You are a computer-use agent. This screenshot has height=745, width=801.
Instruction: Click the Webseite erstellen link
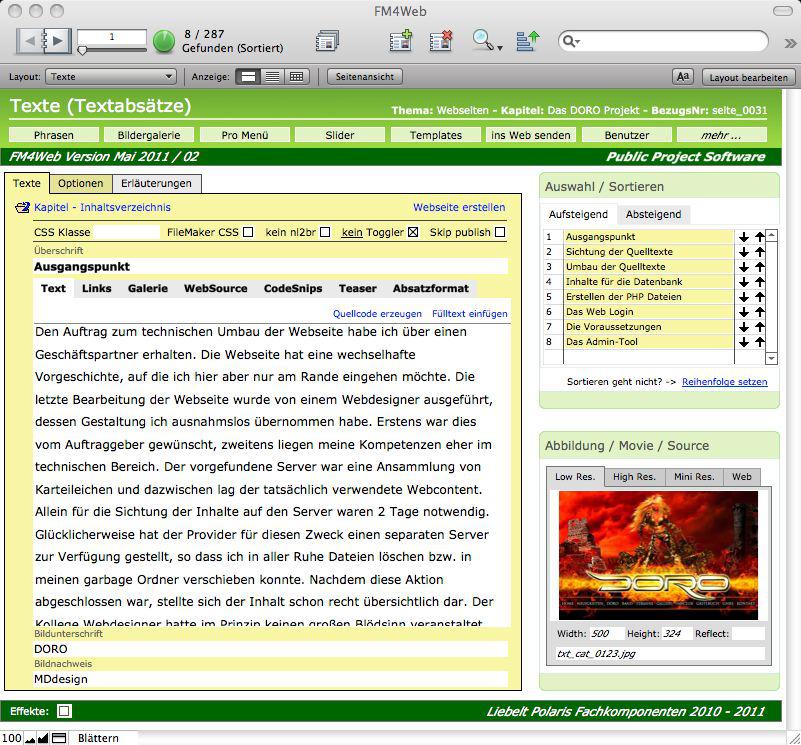pos(459,207)
